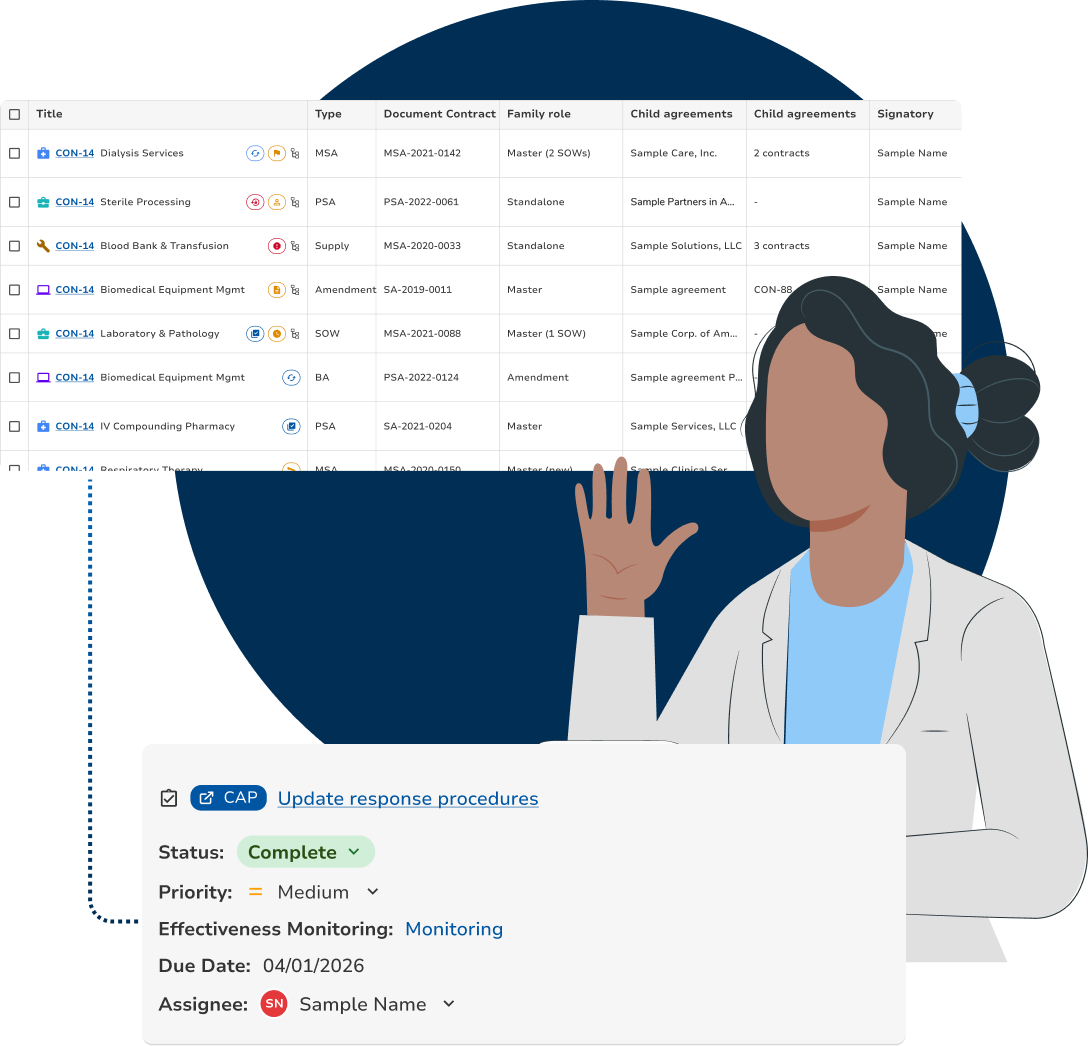1088x1046 pixels.
Task: Click the clipboard check icon beside the CAP badge
Action: tap(169, 798)
